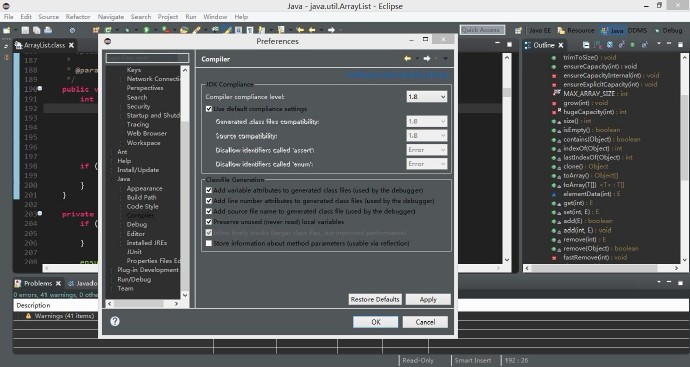The image size is (690, 367).
Task: Close the Outline view tab
Action: coord(561,45)
